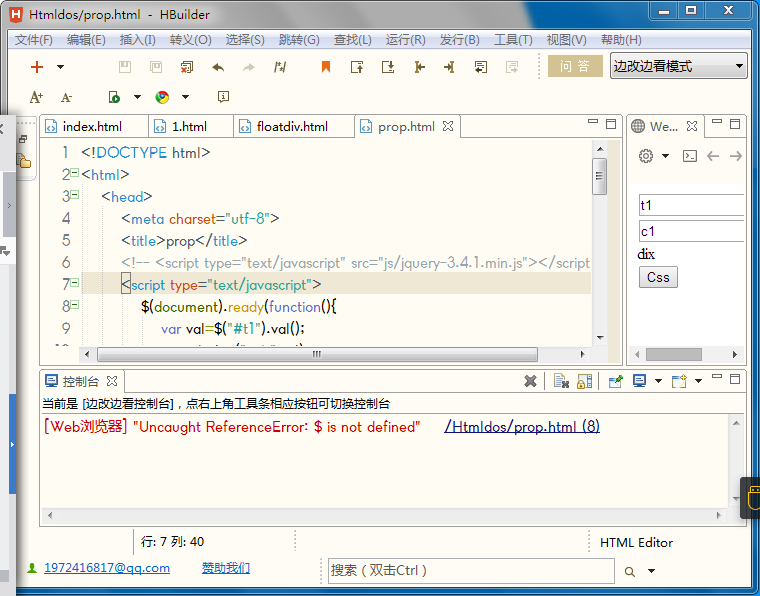
Task: Click the jump to line start icon
Action: click(419, 67)
